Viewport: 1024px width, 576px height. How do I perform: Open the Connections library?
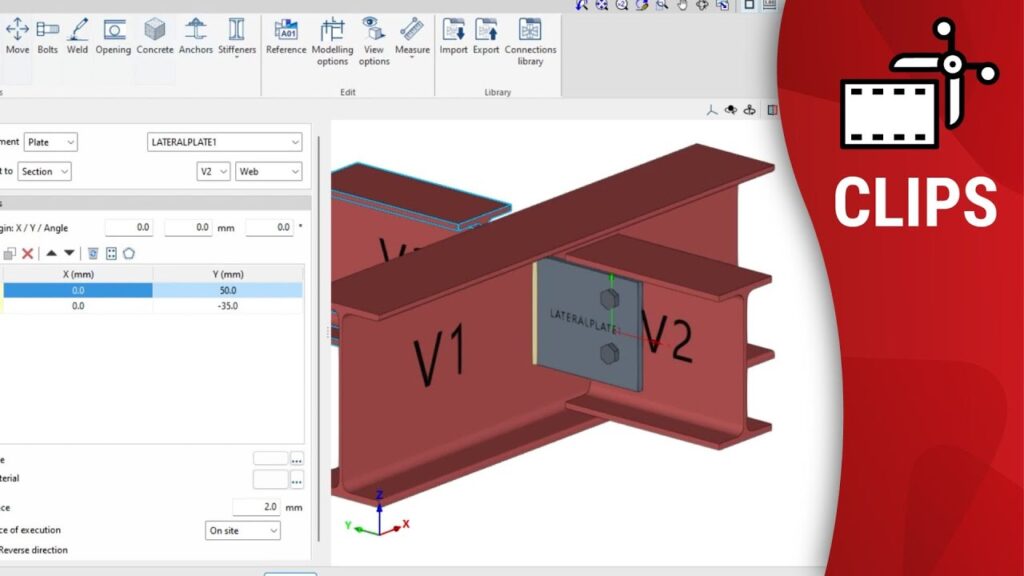pos(530,41)
